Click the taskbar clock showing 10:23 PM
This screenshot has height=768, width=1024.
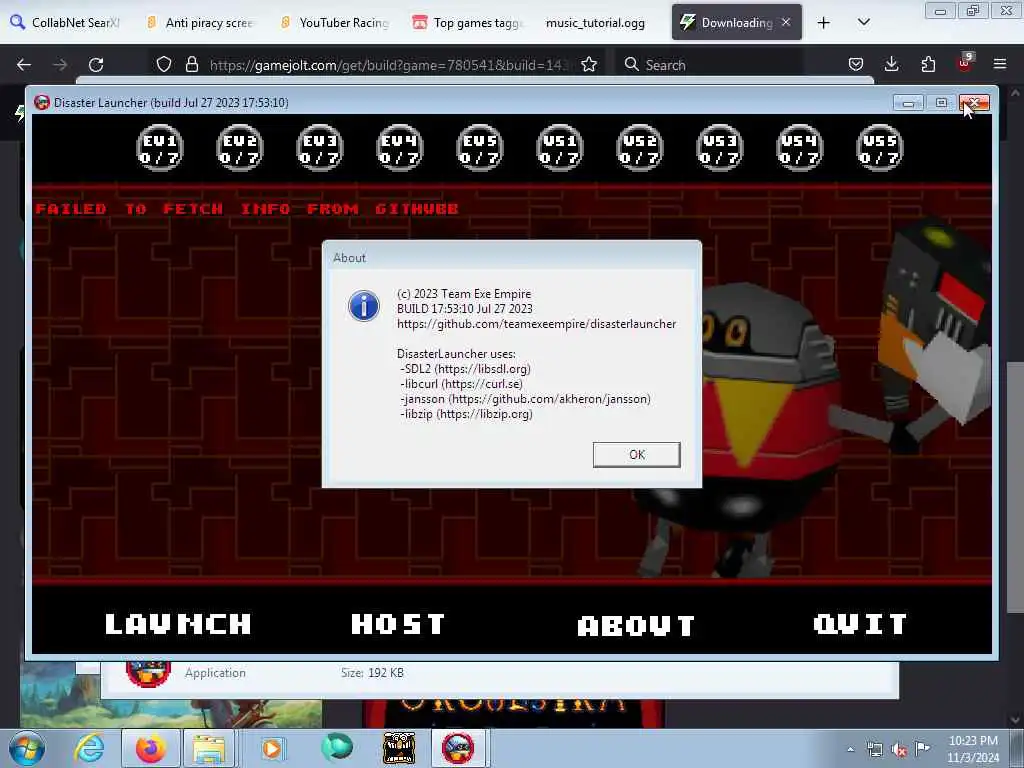point(972,749)
